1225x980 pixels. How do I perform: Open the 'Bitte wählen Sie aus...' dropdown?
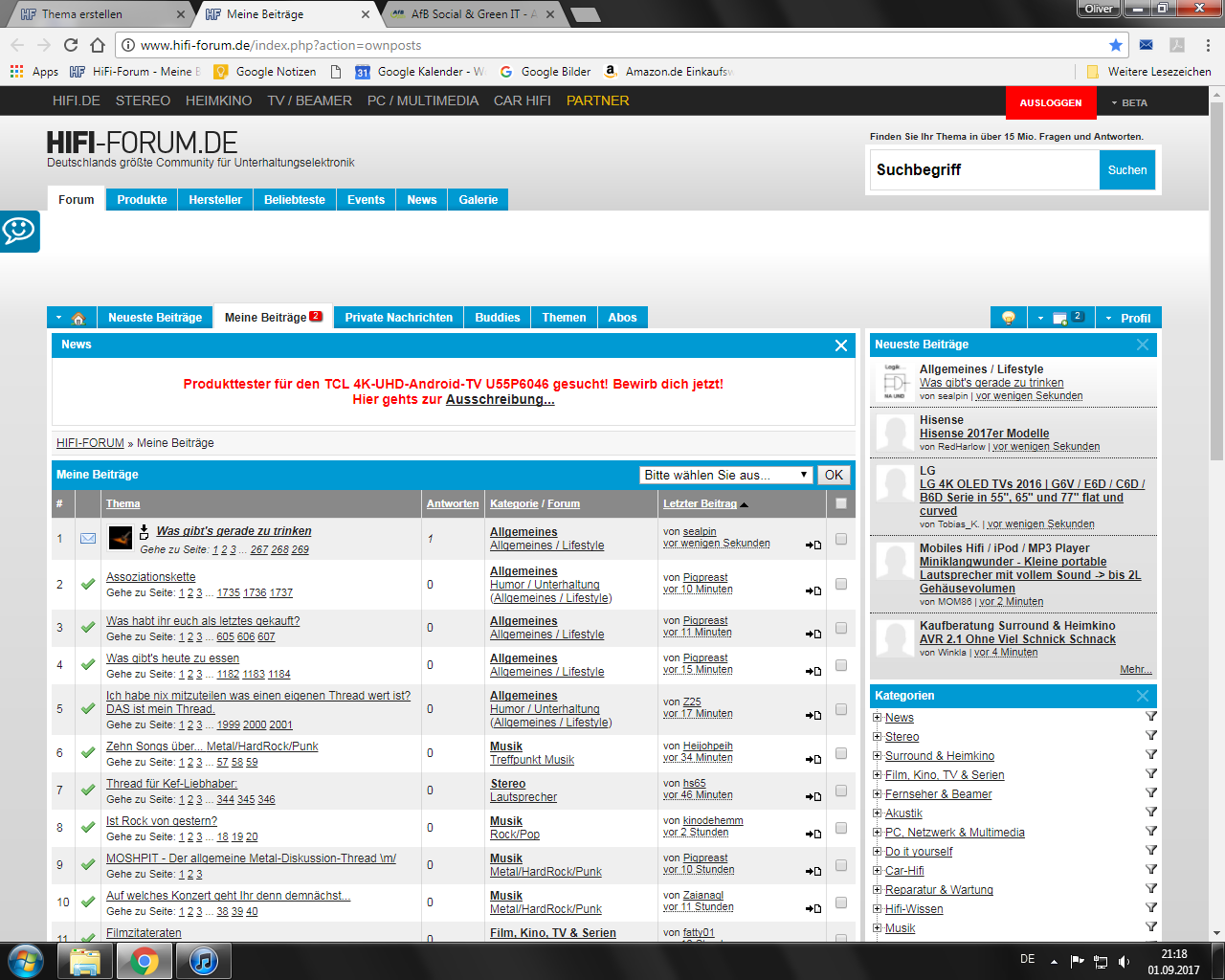tap(726, 475)
